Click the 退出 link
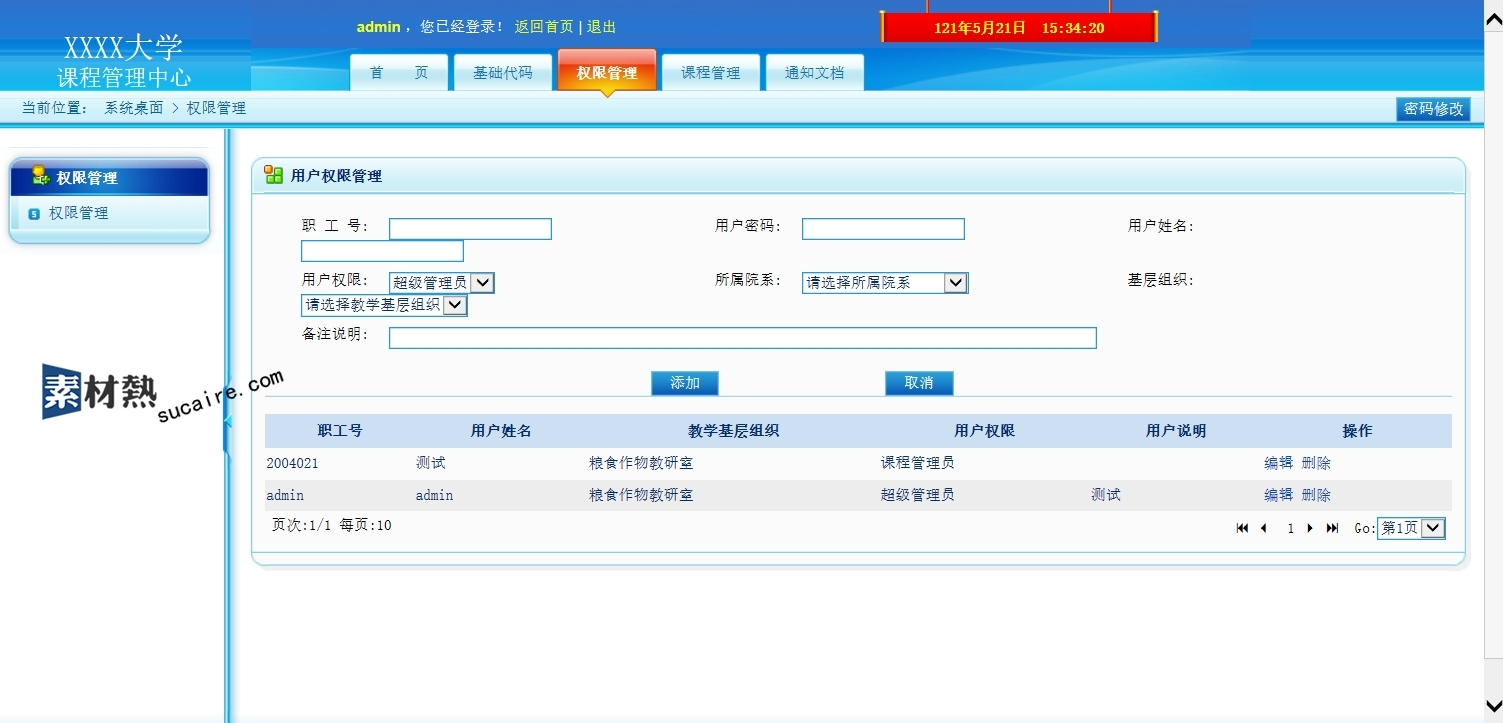 pyautogui.click(x=601, y=27)
